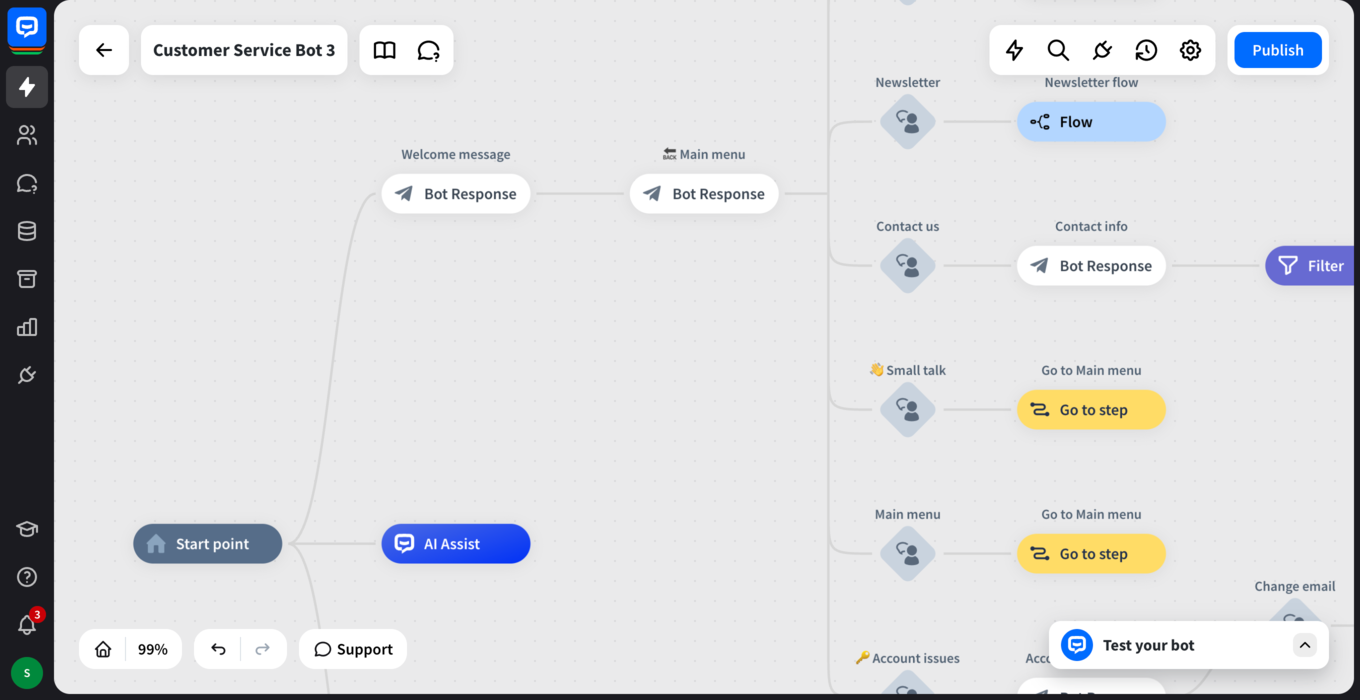
Task: Click the Main menu user input diamond
Action: pyautogui.click(x=908, y=554)
